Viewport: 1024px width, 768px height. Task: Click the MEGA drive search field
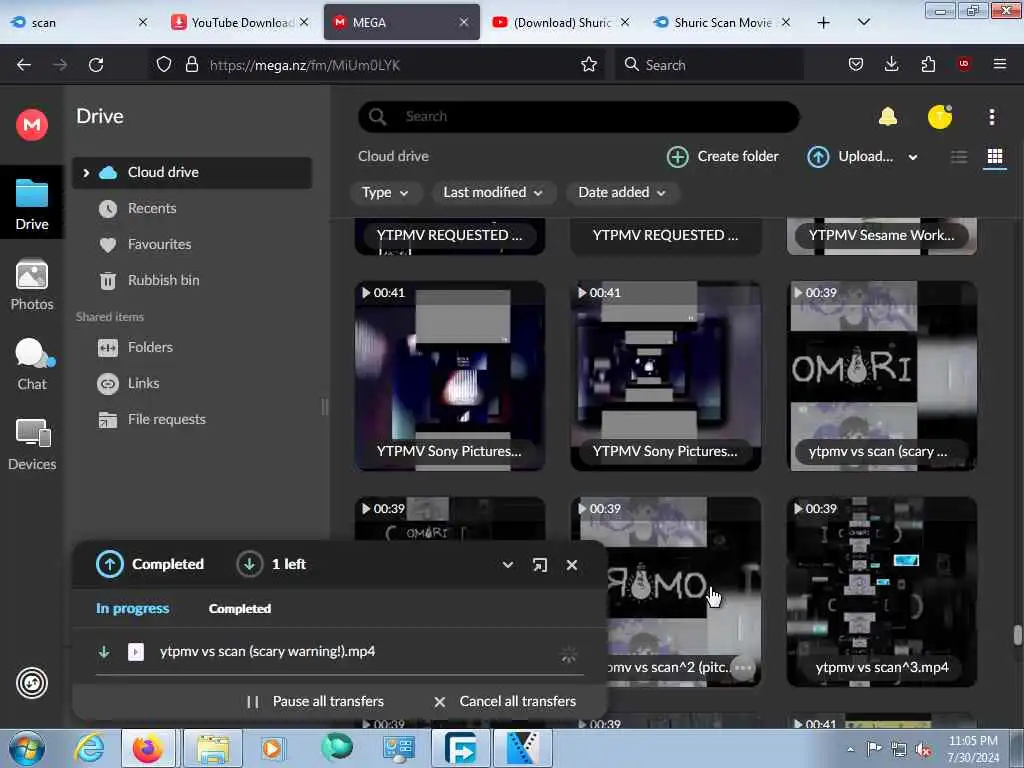click(579, 116)
